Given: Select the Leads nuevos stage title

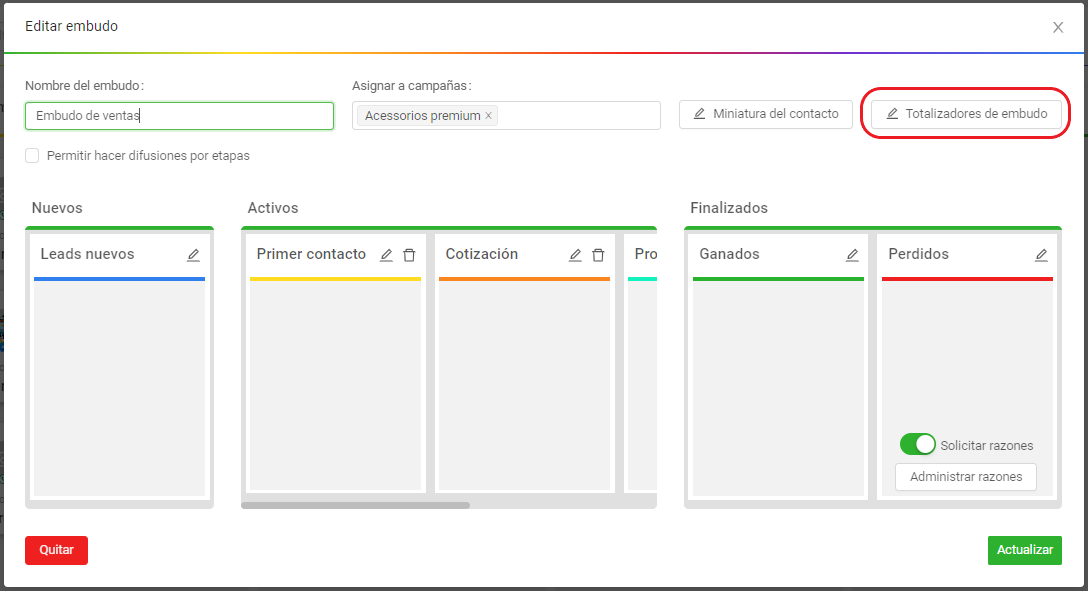Looking at the screenshot, I should (x=87, y=254).
